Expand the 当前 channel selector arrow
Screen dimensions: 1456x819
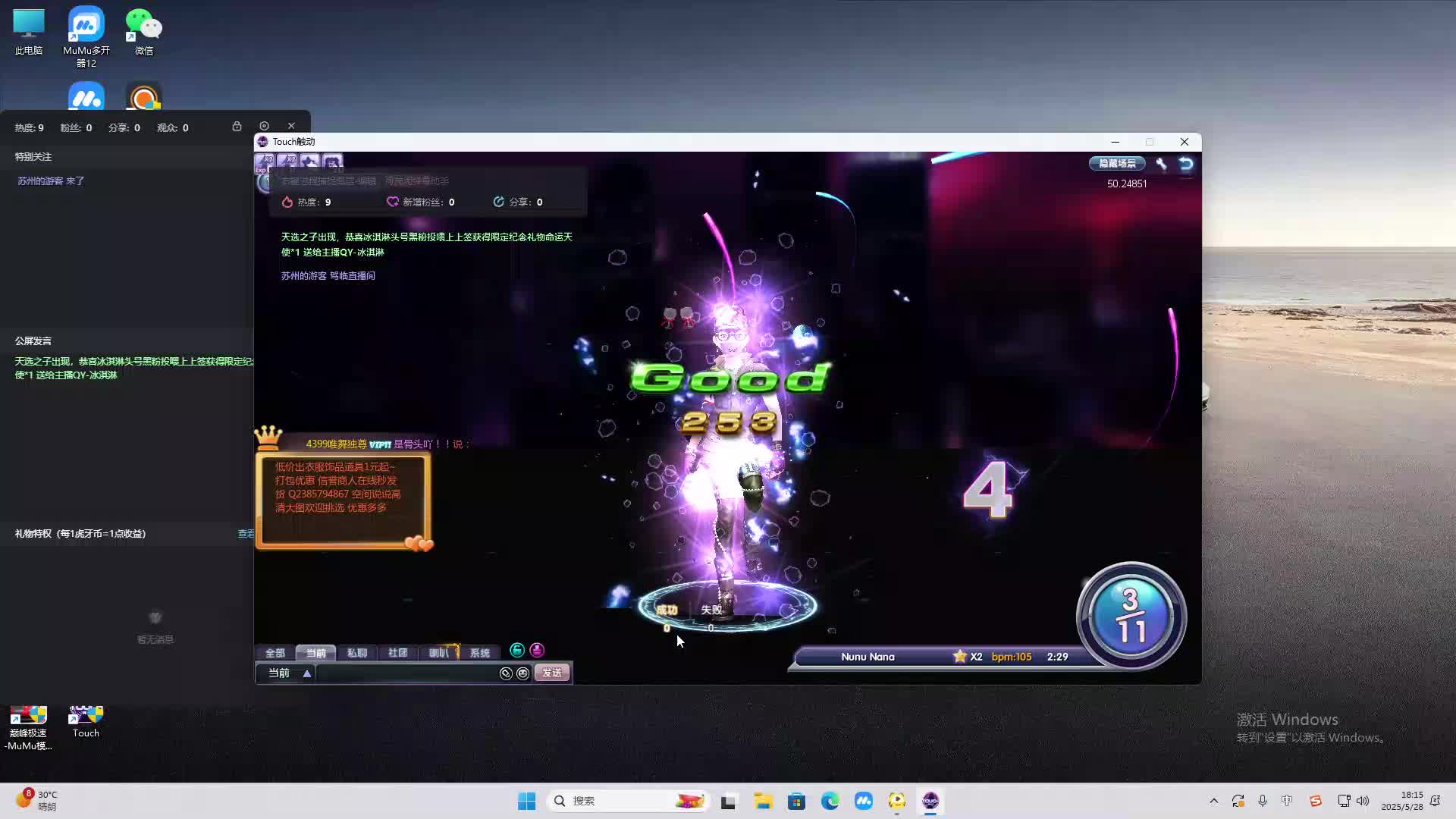(307, 673)
